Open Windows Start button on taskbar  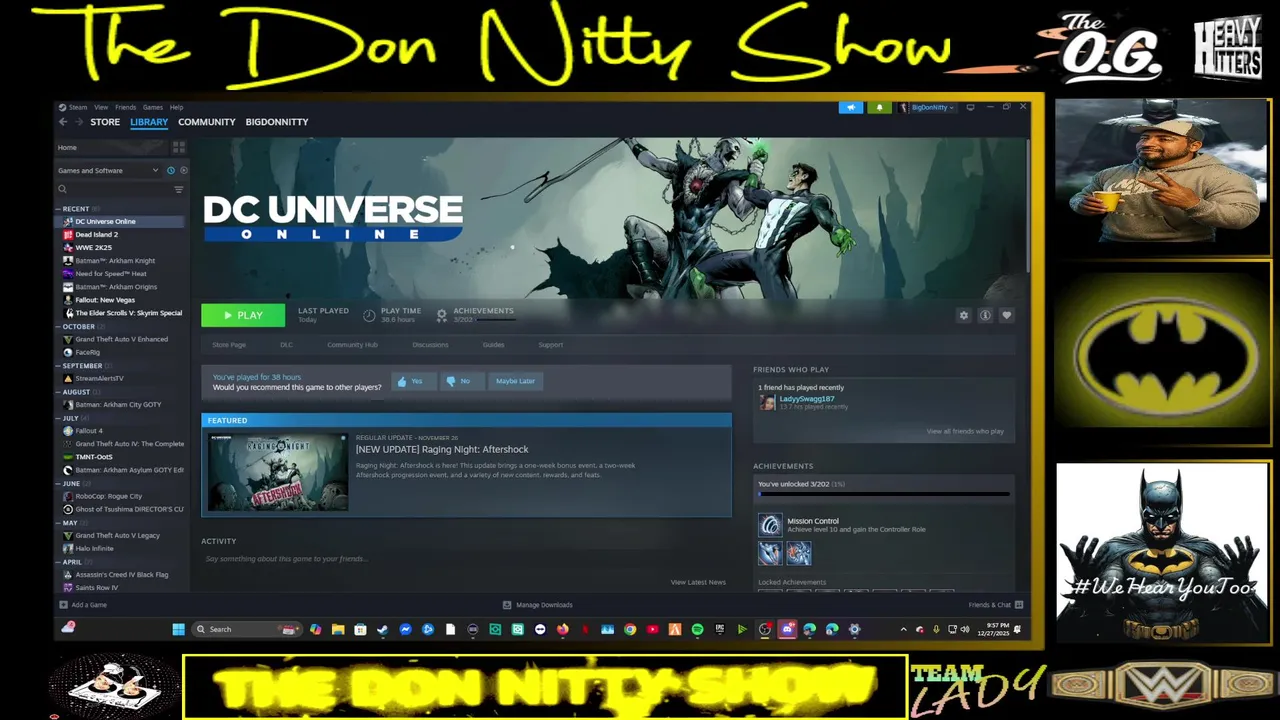pos(178,629)
